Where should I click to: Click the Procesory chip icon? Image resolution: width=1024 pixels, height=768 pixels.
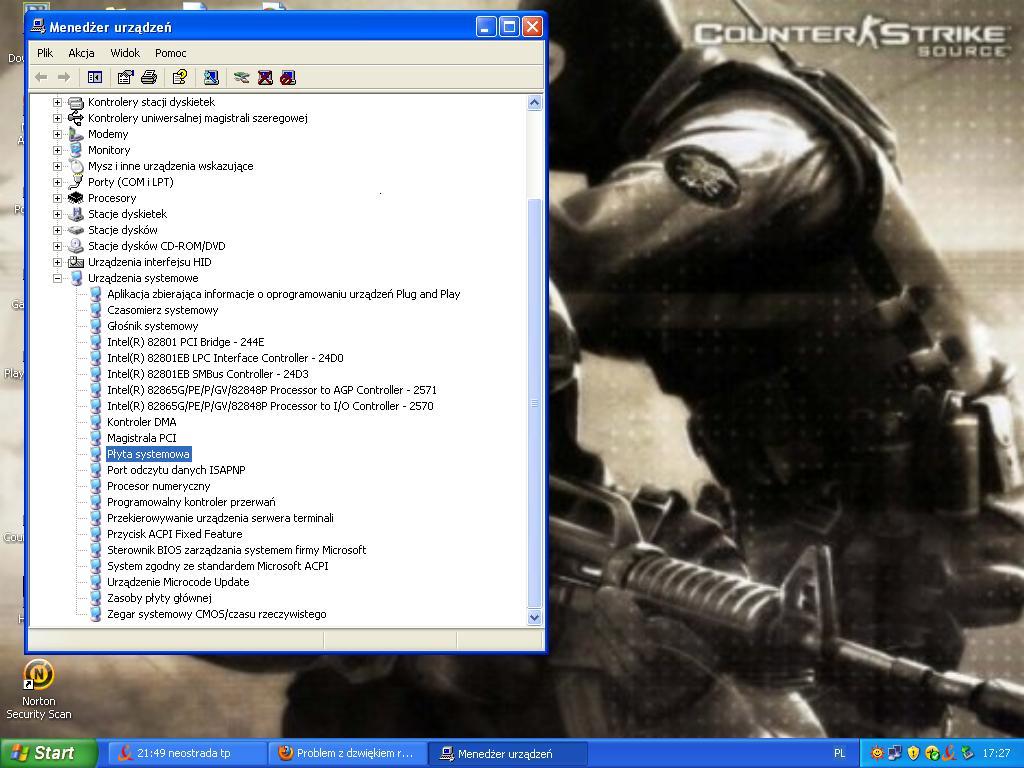[x=76, y=198]
